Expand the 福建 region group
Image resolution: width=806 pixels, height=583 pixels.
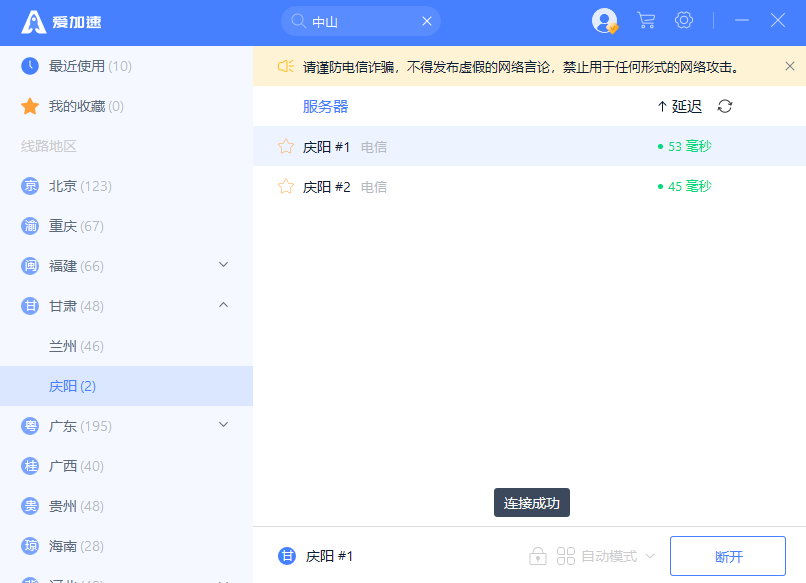pos(224,265)
